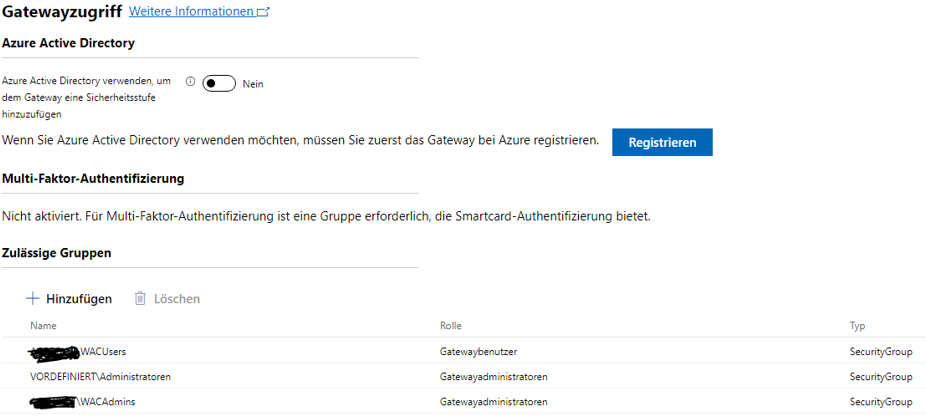Image resolution: width=926 pixels, height=418 pixels.
Task: Click the plus icon for Hinzufügen
Action: [x=32, y=298]
